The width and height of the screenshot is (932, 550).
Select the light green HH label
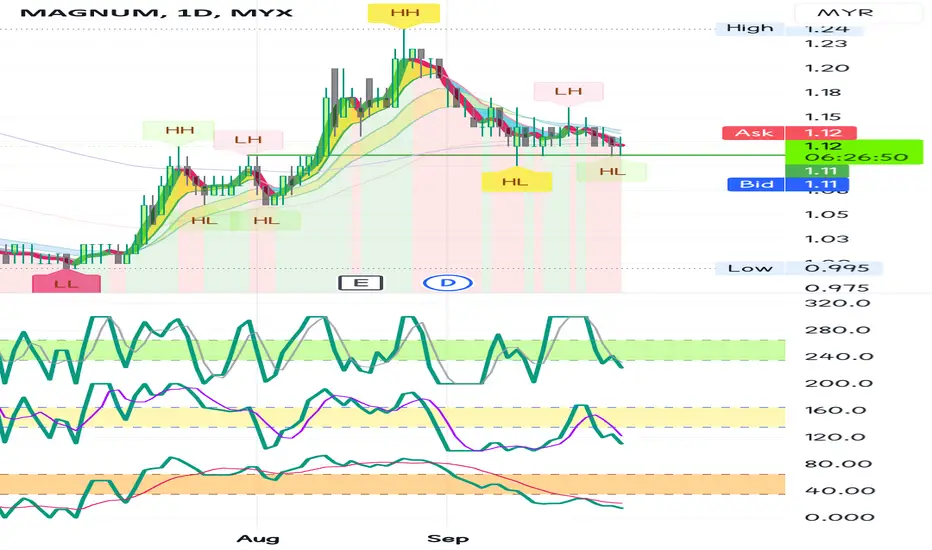[x=179, y=130]
